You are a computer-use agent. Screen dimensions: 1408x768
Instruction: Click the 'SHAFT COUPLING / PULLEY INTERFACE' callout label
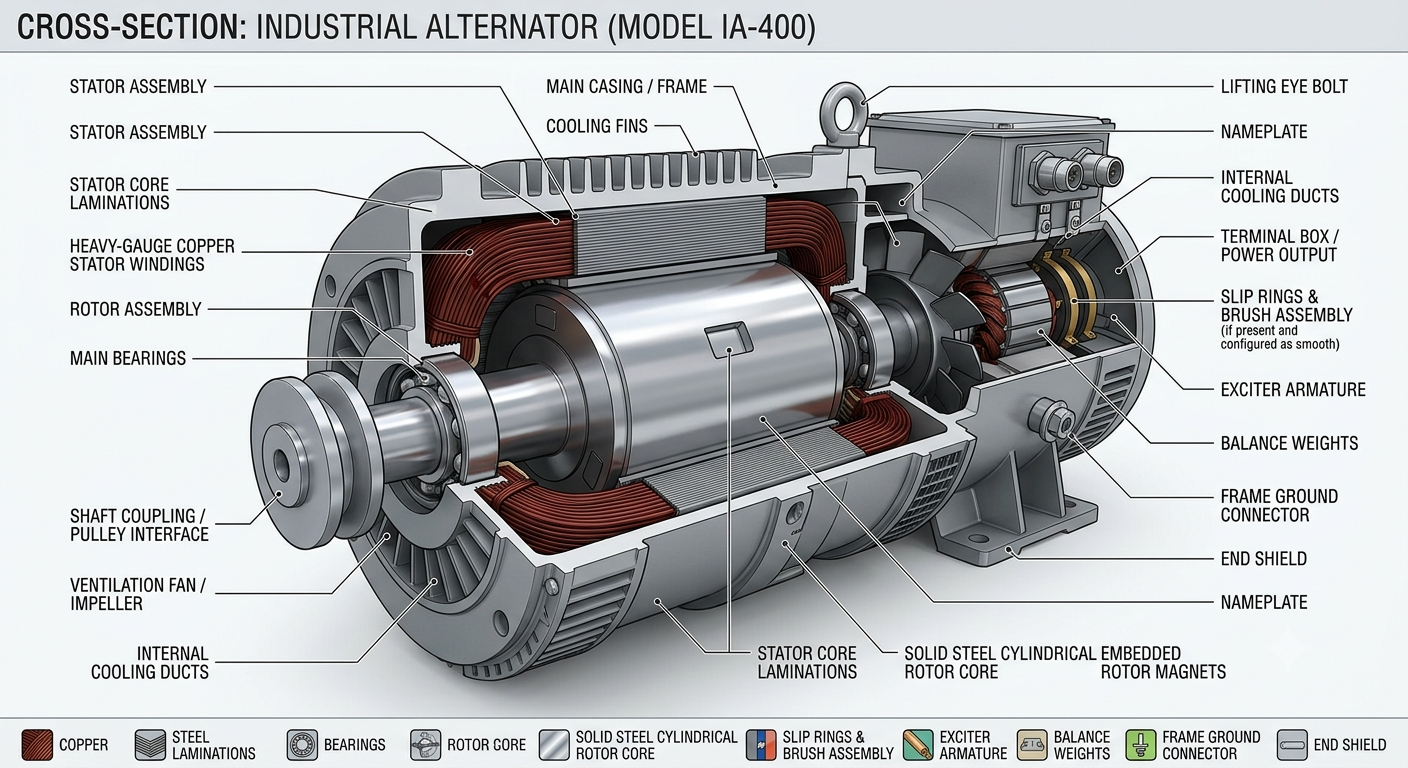tap(139, 525)
